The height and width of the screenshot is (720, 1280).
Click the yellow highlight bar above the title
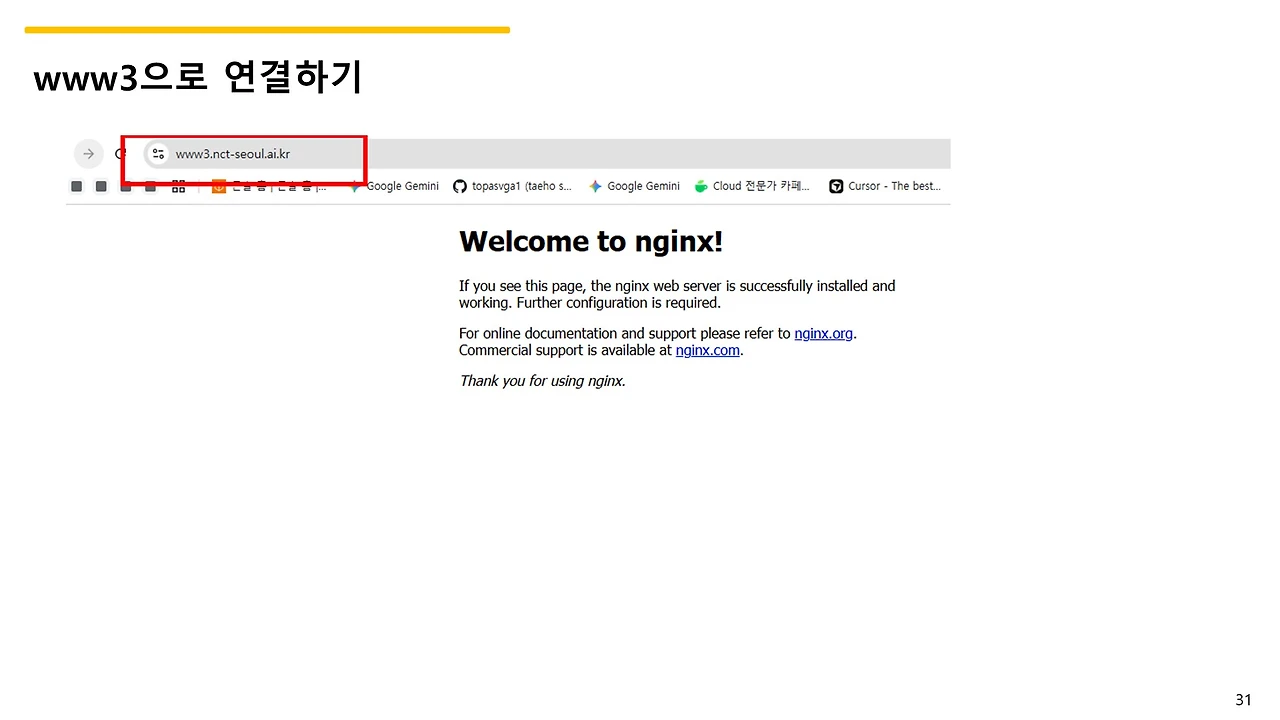click(267, 29)
